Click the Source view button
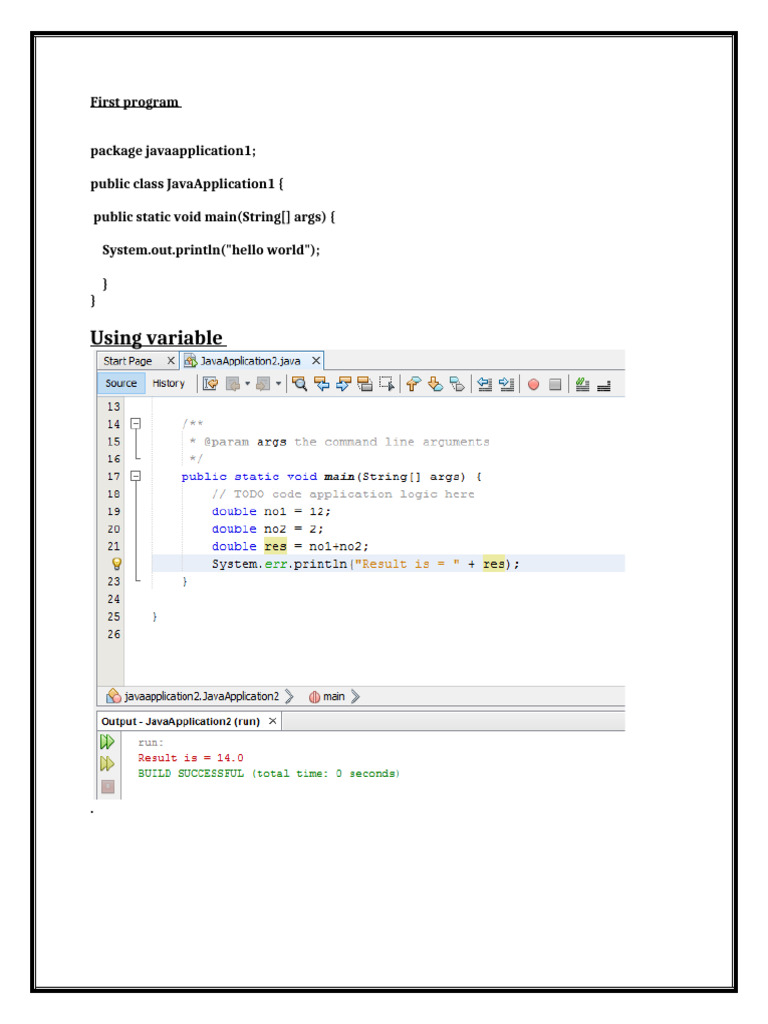Screen dimensions: 768x1024 click(121, 383)
